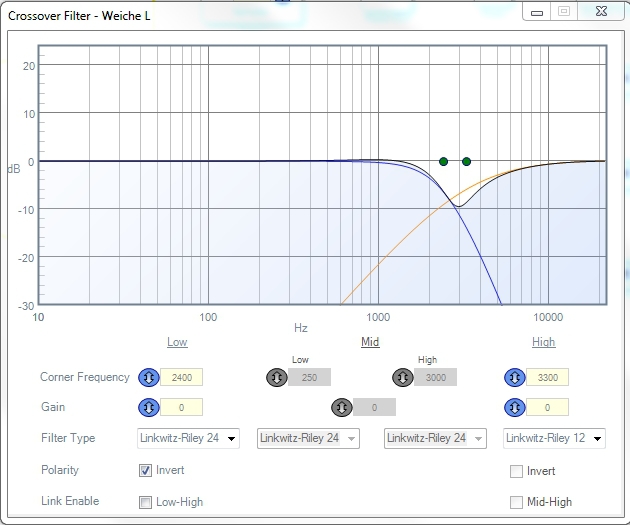Screen dimensions: 630x525
Task: Enable the High polarity Invert checkbox
Action: [x=516, y=471]
